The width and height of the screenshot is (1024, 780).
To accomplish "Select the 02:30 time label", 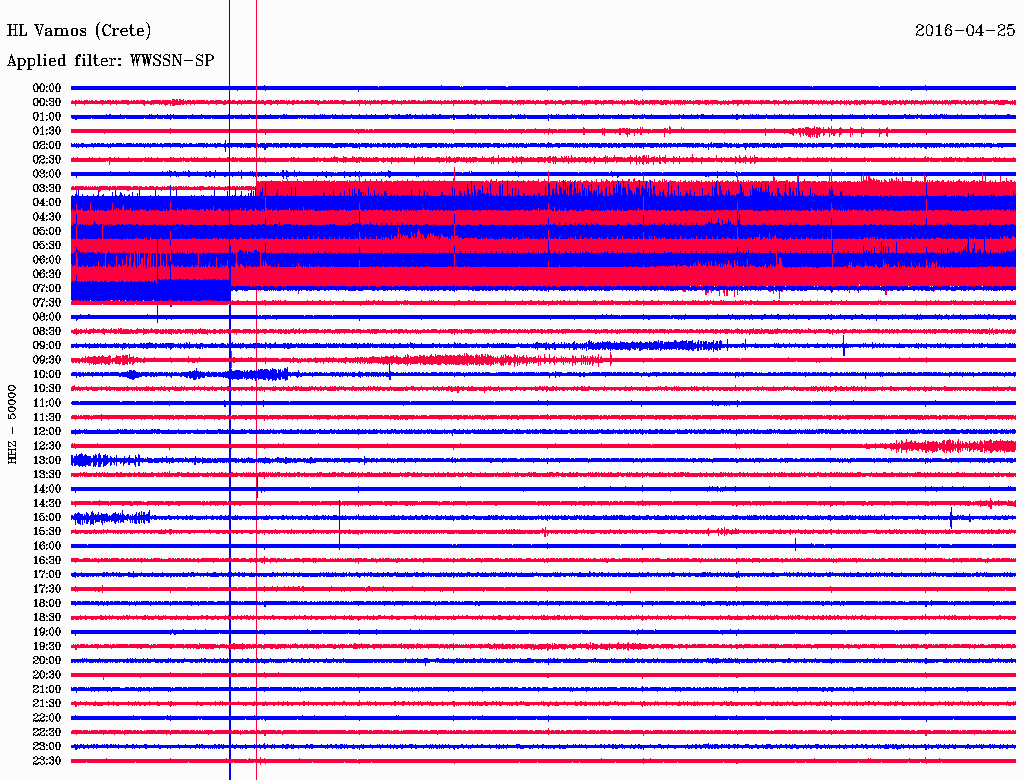I will 46,159.
